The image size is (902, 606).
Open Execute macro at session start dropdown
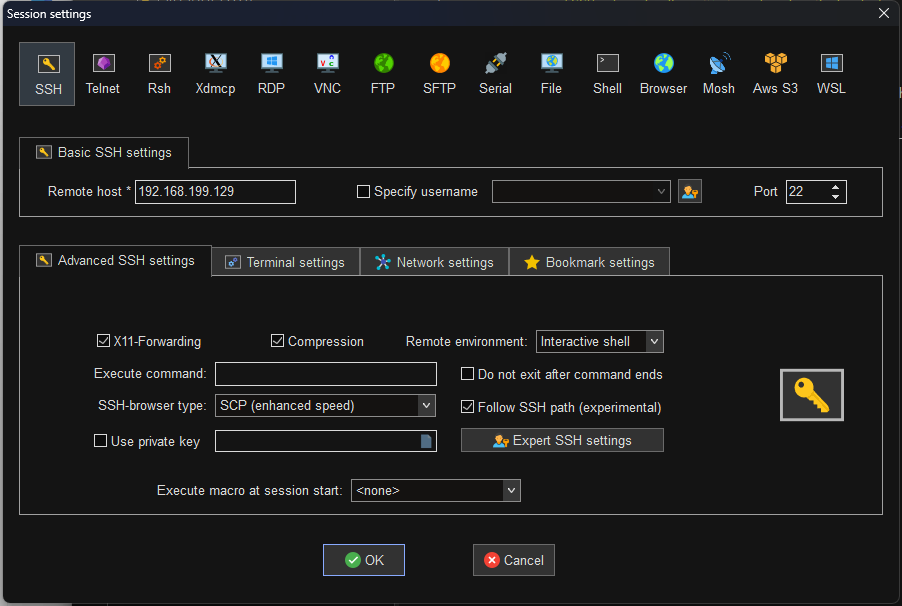pyautogui.click(x=435, y=491)
